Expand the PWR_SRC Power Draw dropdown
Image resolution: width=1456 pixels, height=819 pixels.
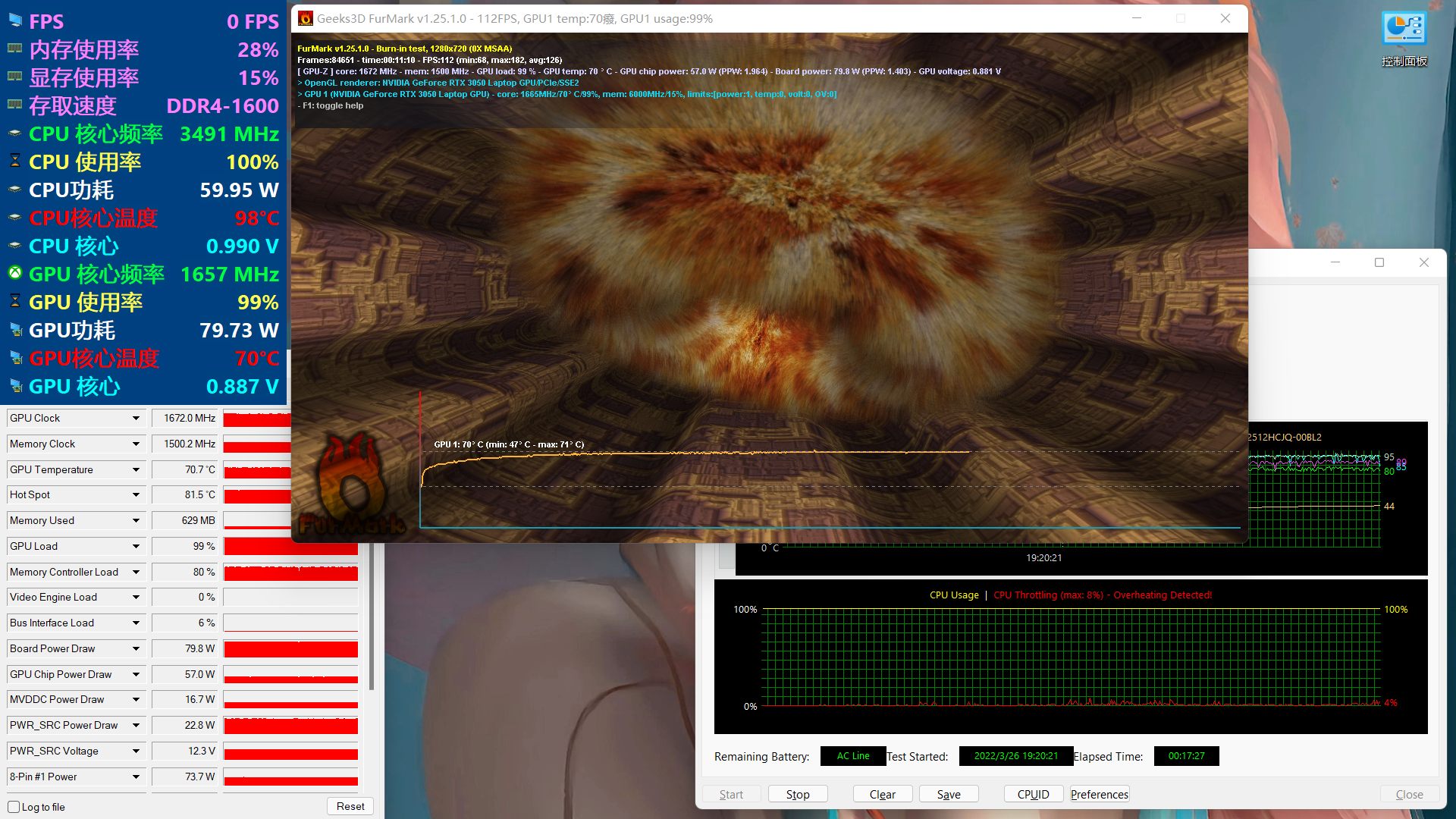pos(136,725)
